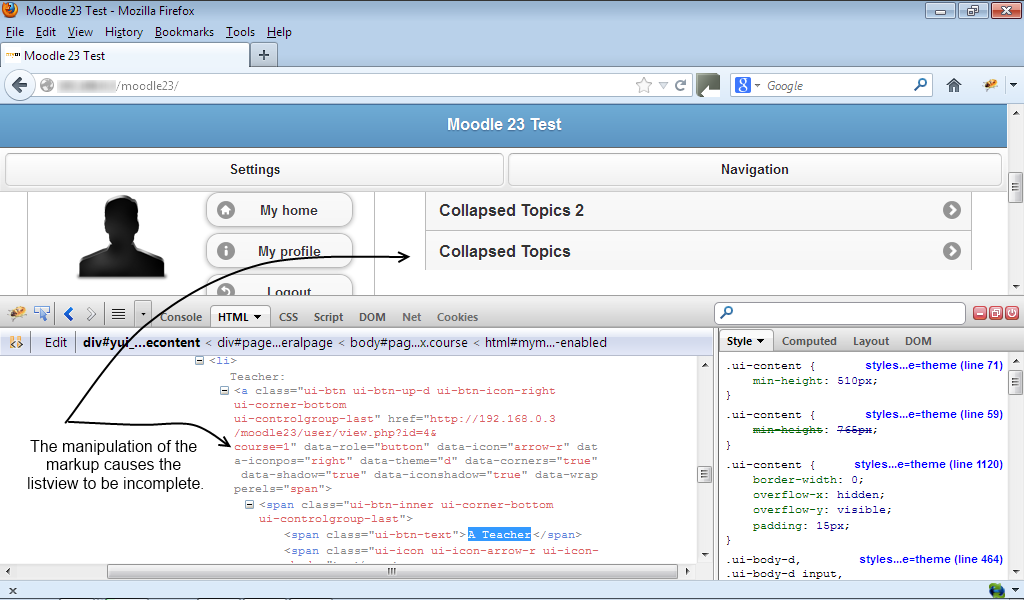Click the Firefox back navigation button
Screen dimensions: 1024x600
(x=20, y=86)
